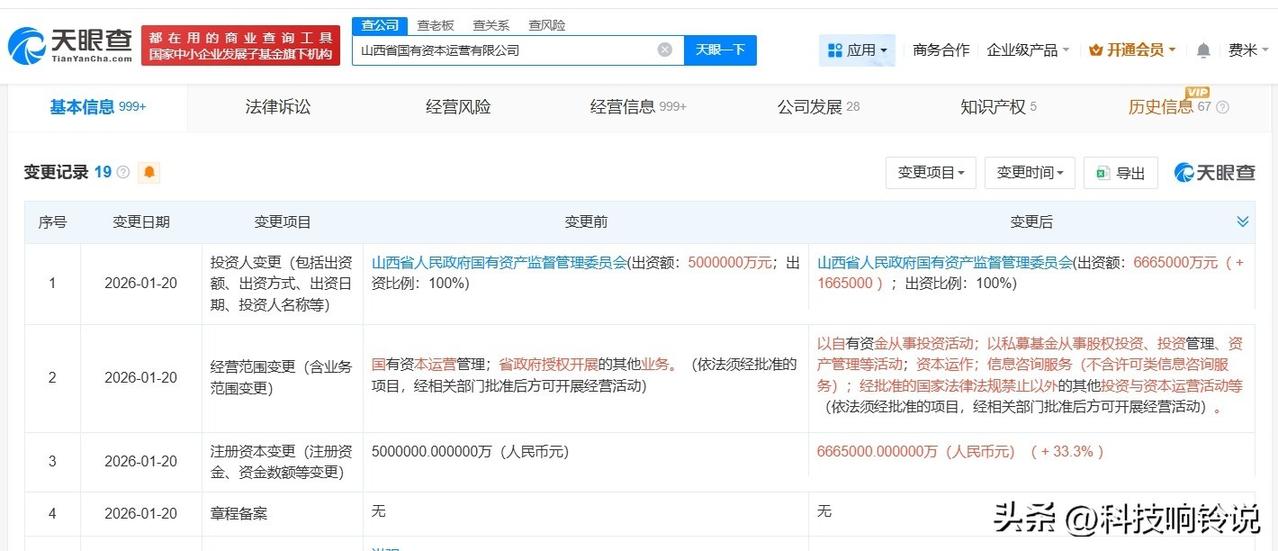Switch to 查老板 search tab

pyautogui.click(x=435, y=25)
